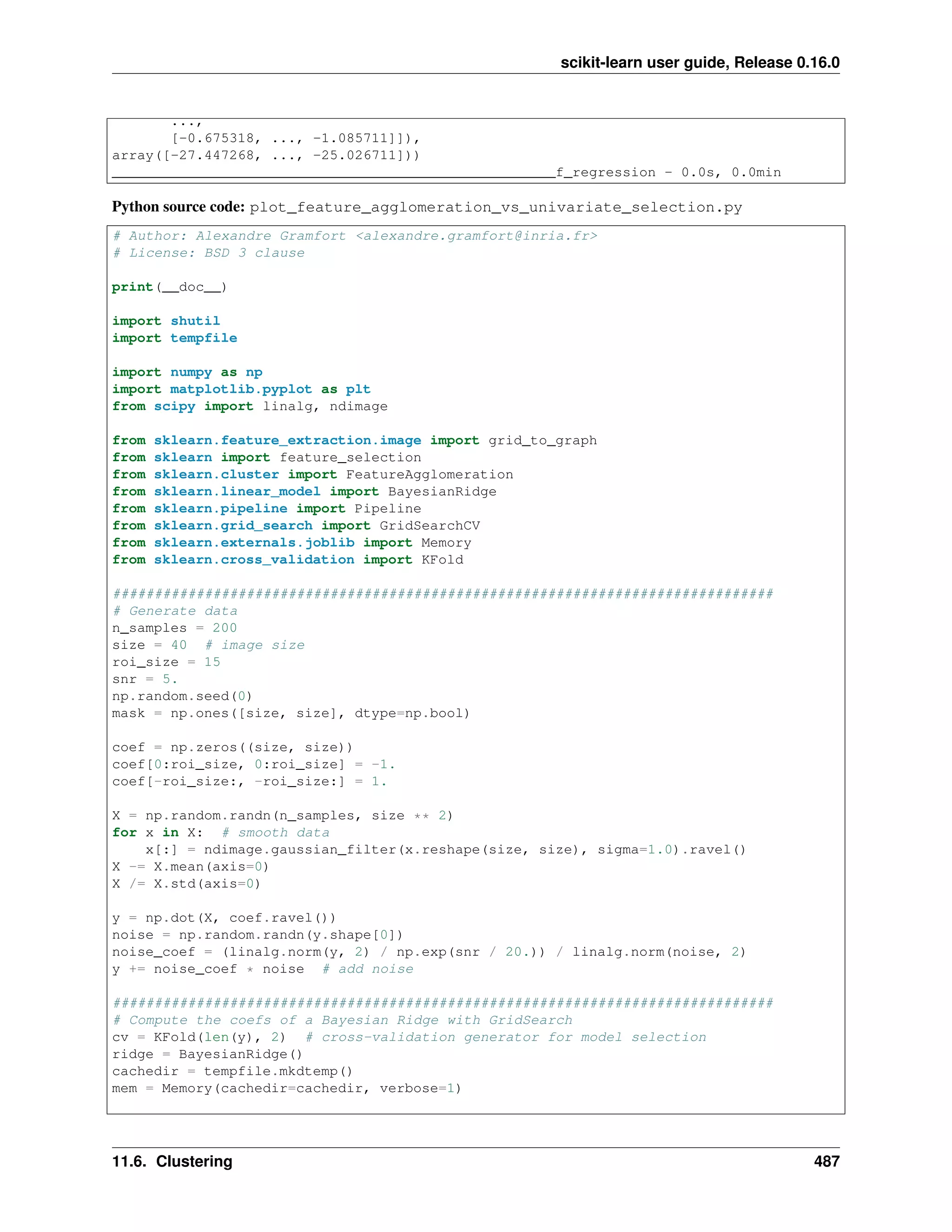Image resolution: width=952 pixels, height=1232 pixels.
Task: Click the FeatureAgglomeration import line
Action: tap(313, 474)
